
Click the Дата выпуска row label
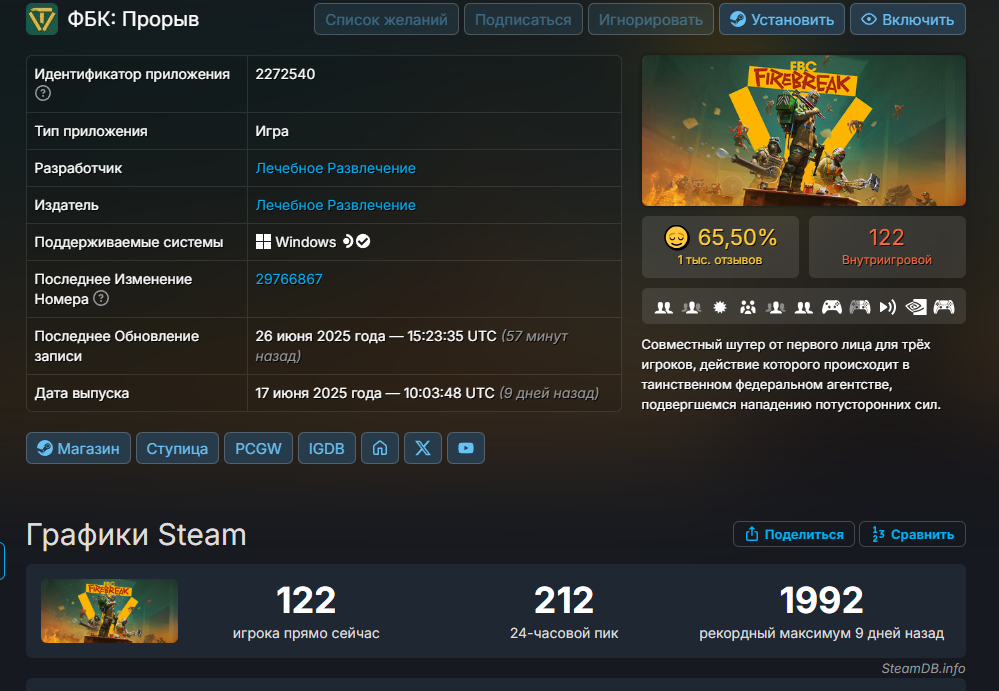pyautogui.click(x=82, y=393)
